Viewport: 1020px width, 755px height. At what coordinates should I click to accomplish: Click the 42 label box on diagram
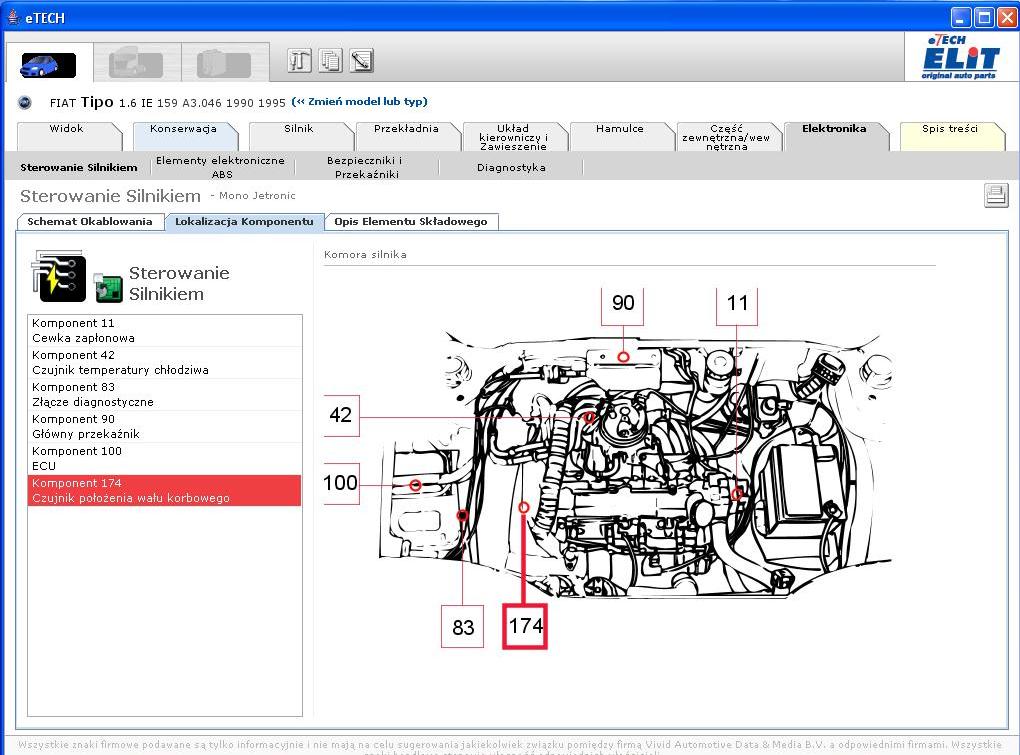[342, 415]
